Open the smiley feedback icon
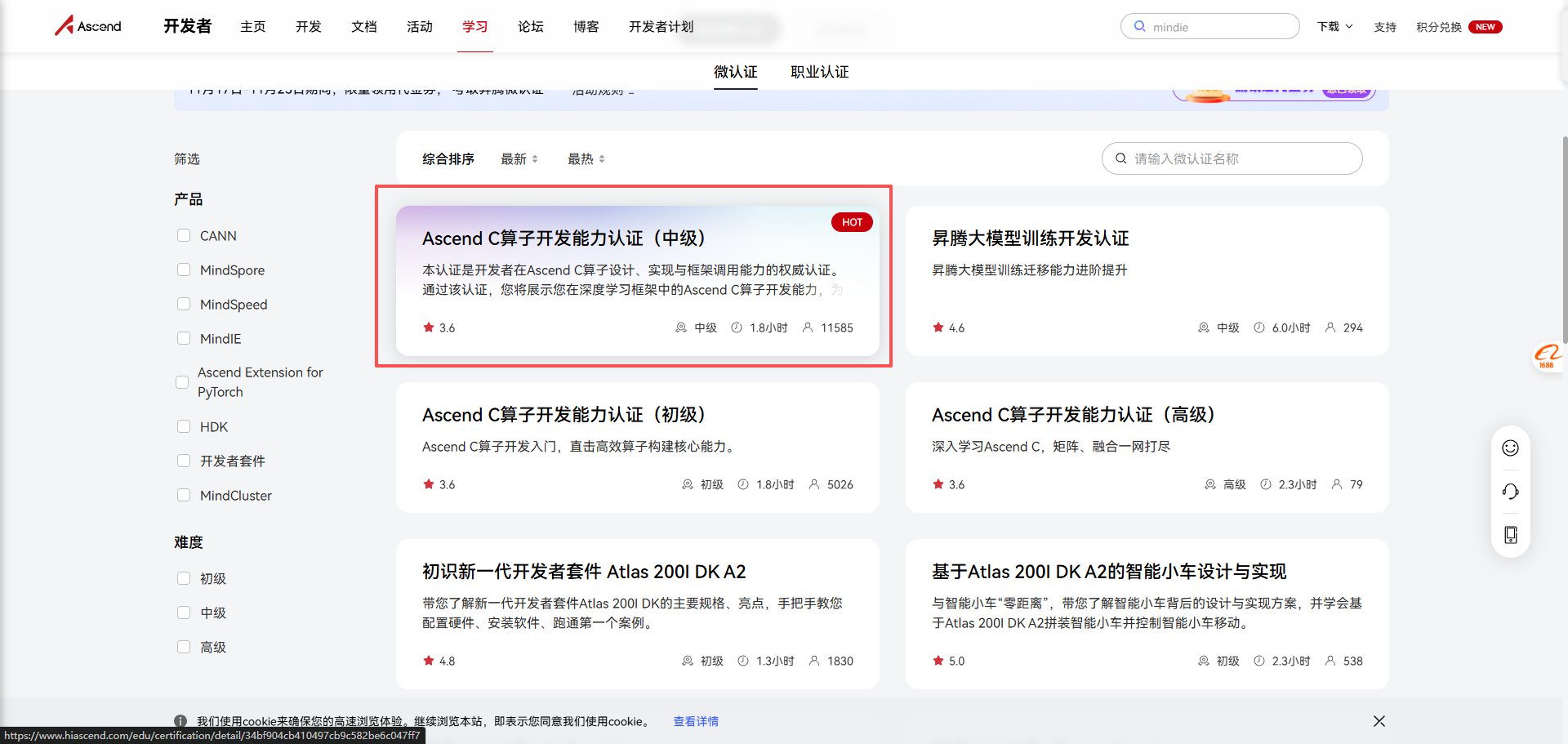 (x=1510, y=448)
